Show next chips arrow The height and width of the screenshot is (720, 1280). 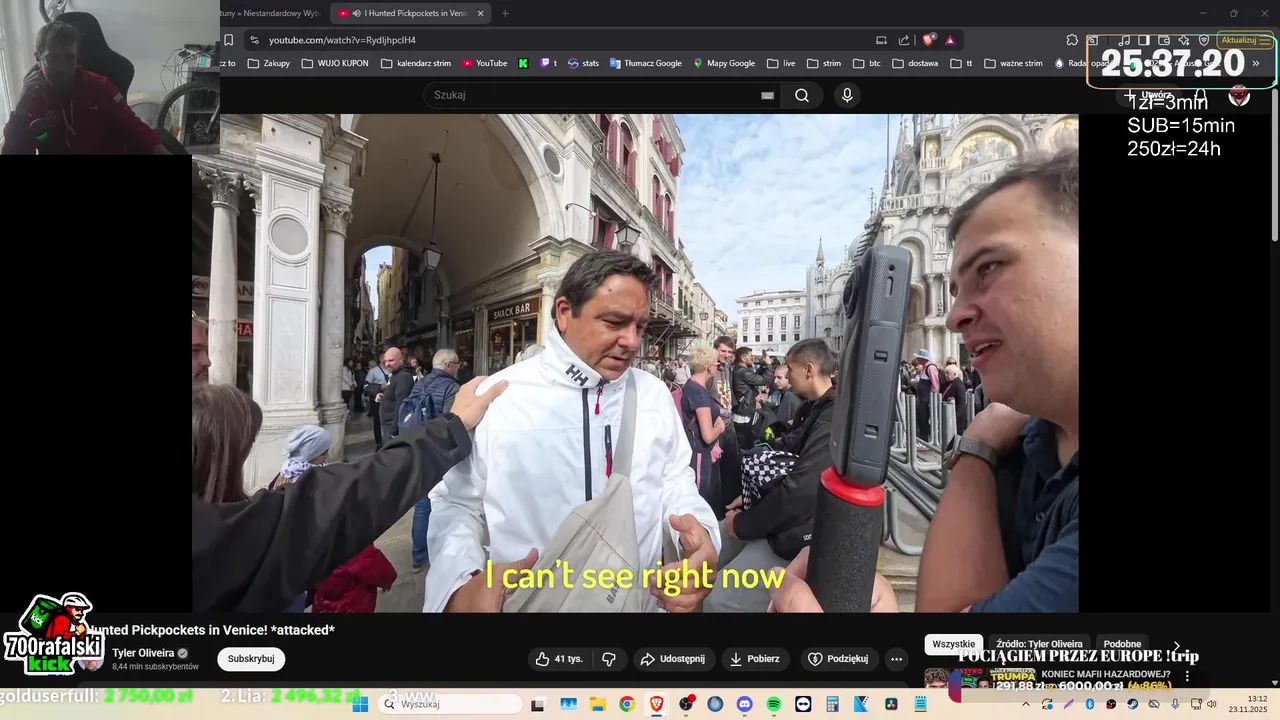point(1176,645)
